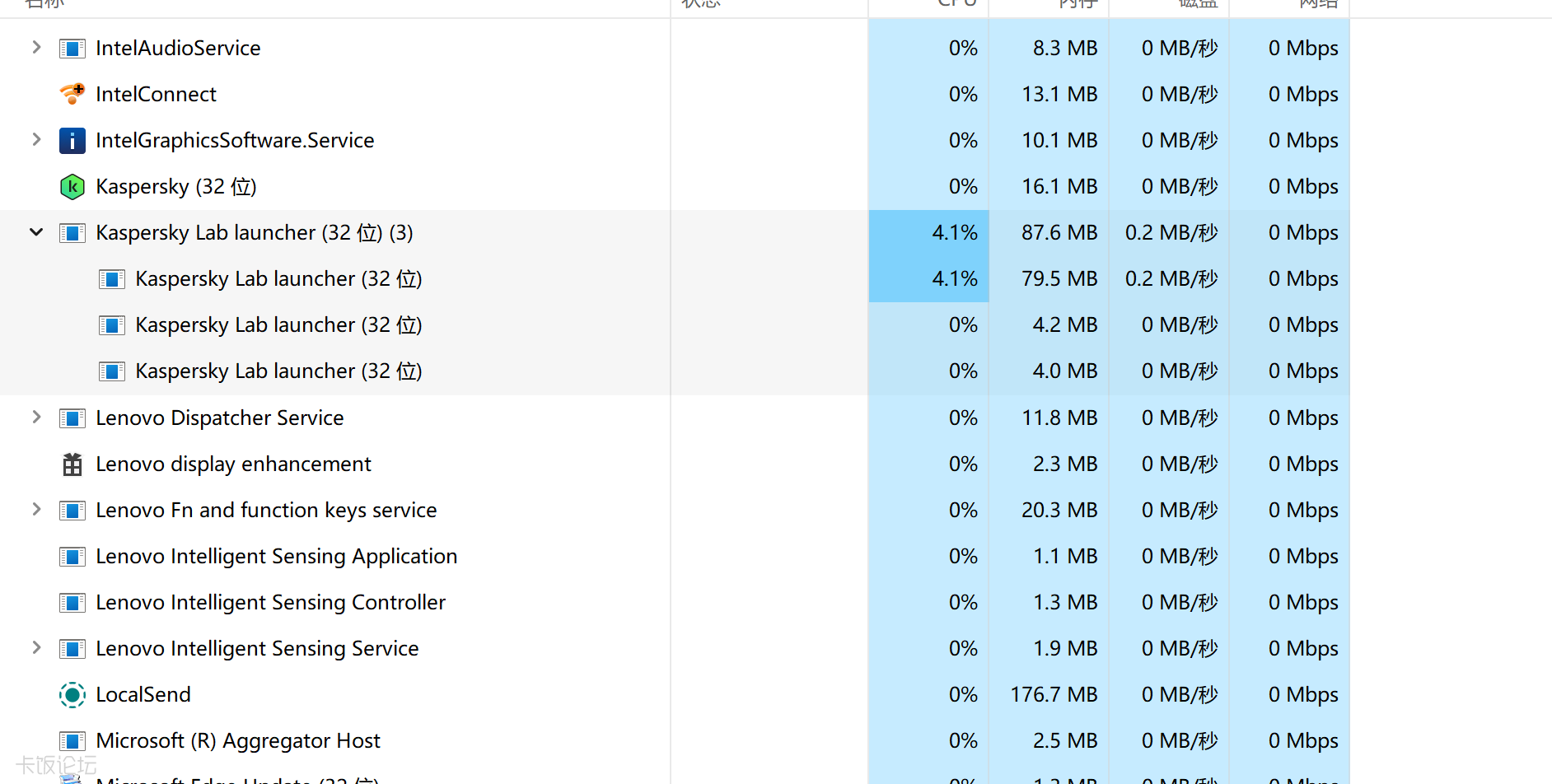
Task: Select Lenovo display enhancement process name
Action: [x=233, y=464]
